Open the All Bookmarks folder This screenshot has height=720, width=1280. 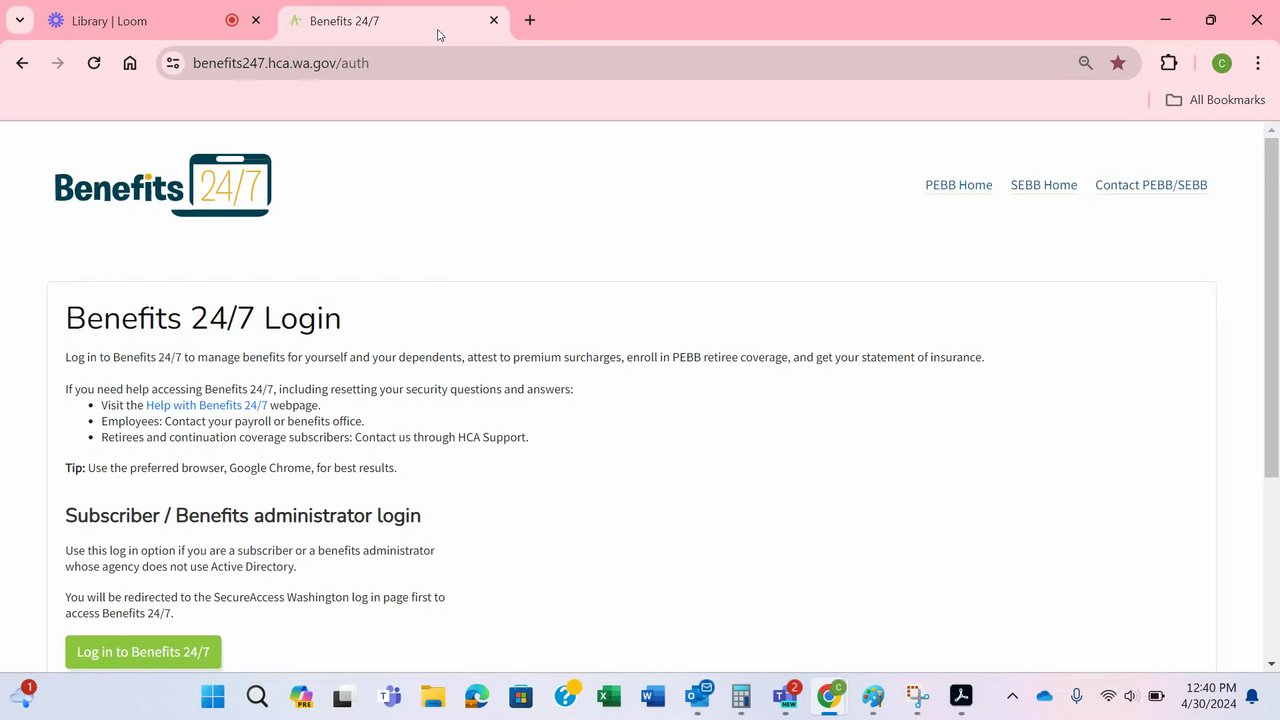coord(1215,100)
